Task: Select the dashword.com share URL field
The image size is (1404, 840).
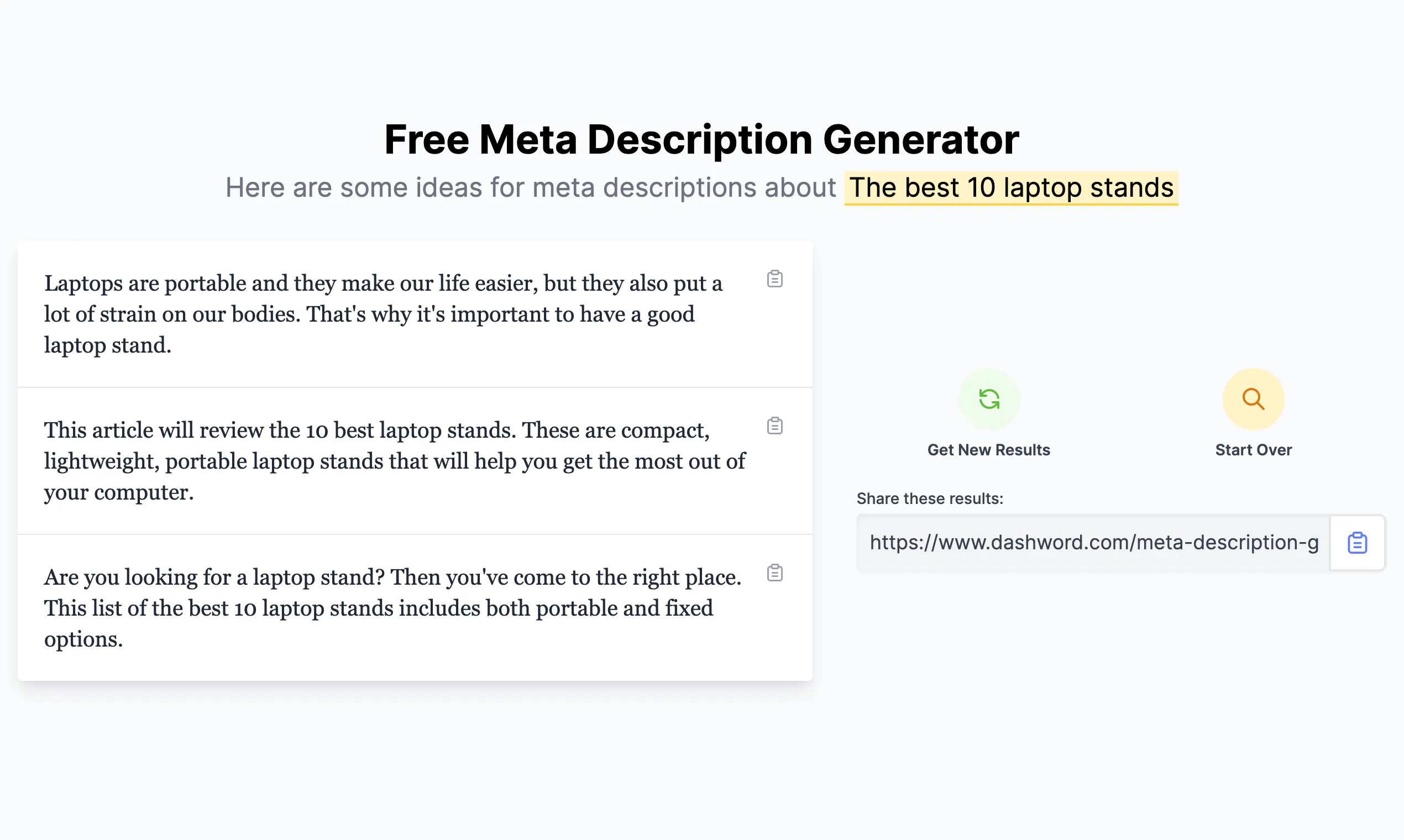Action: [1093, 543]
